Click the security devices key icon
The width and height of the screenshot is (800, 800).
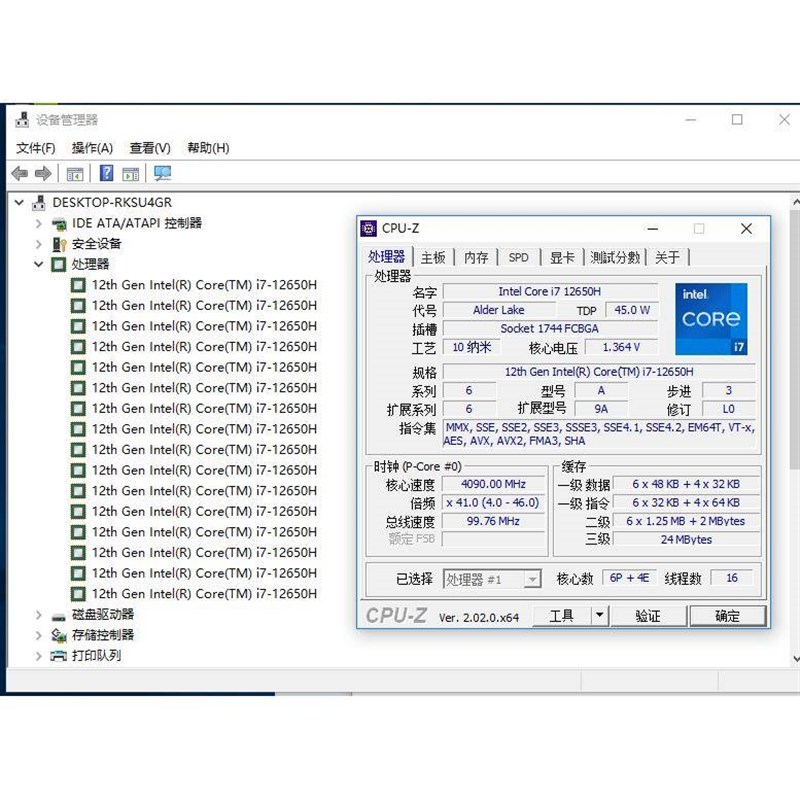pyautogui.click(x=59, y=244)
